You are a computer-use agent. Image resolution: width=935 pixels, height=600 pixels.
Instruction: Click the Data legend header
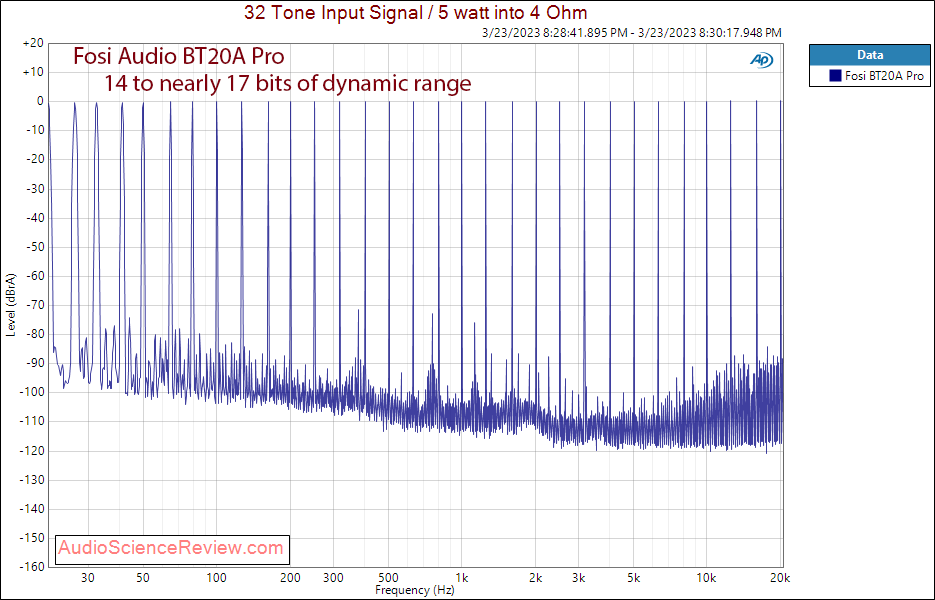click(x=869, y=55)
